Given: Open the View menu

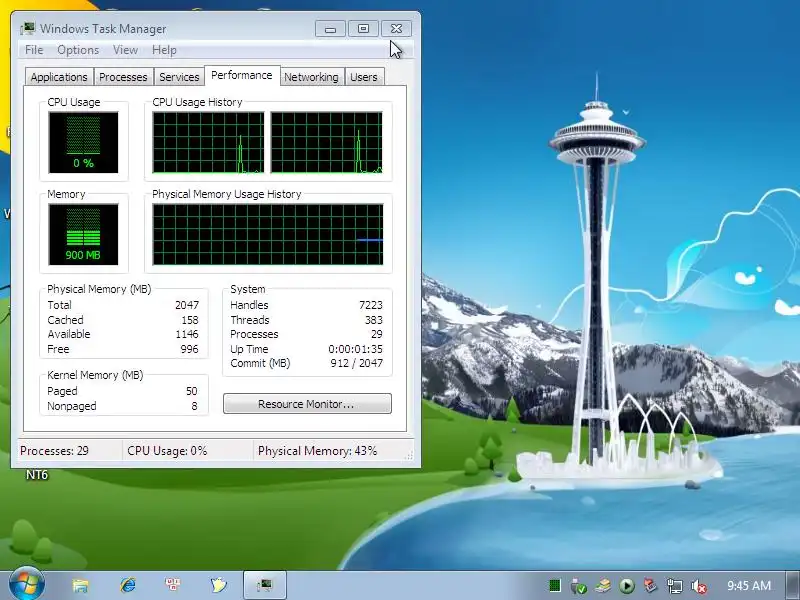Looking at the screenshot, I should (126, 50).
